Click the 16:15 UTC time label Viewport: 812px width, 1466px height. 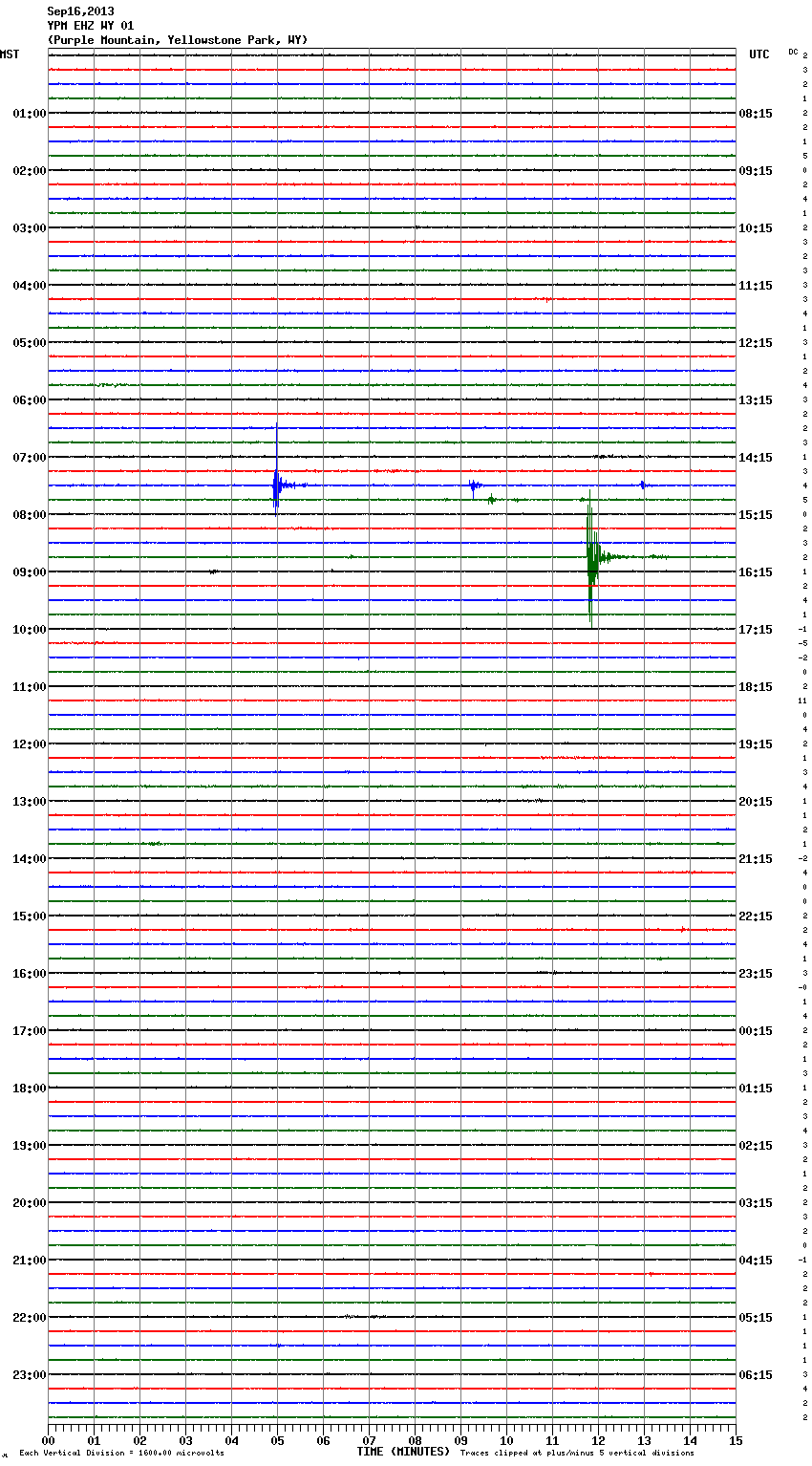click(756, 572)
